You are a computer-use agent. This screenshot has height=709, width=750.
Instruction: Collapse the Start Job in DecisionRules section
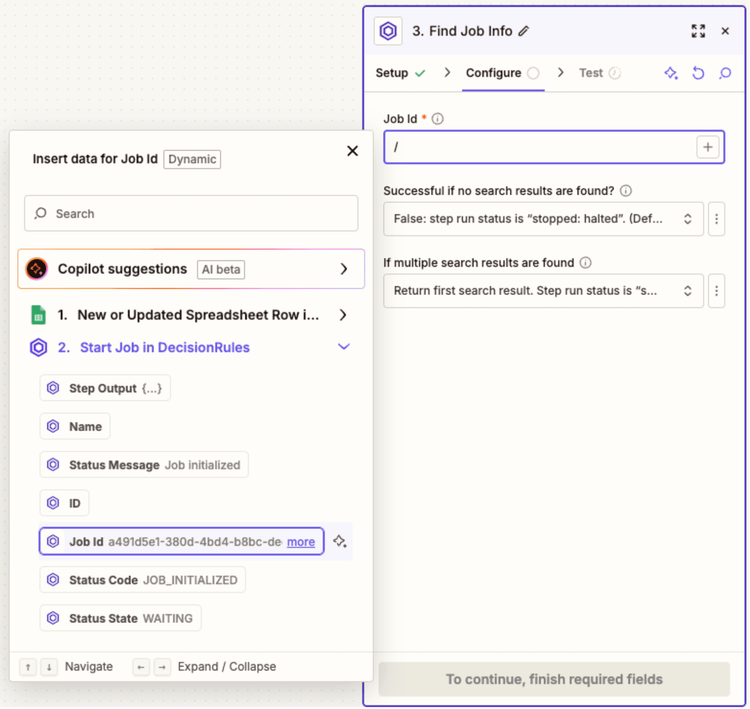(x=343, y=347)
